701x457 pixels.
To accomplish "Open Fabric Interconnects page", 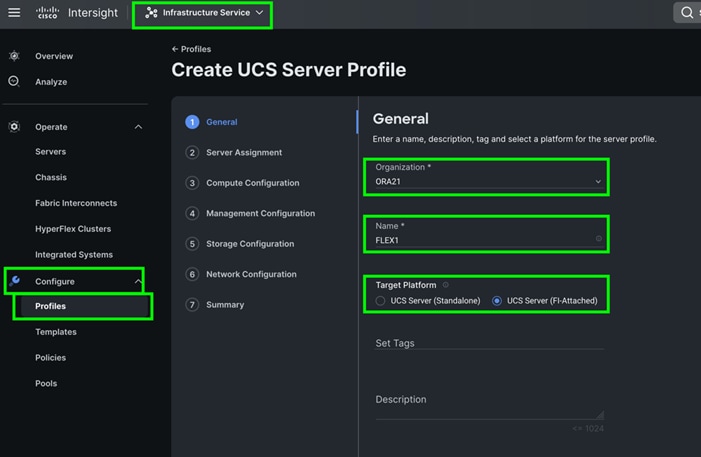I will tap(76, 203).
